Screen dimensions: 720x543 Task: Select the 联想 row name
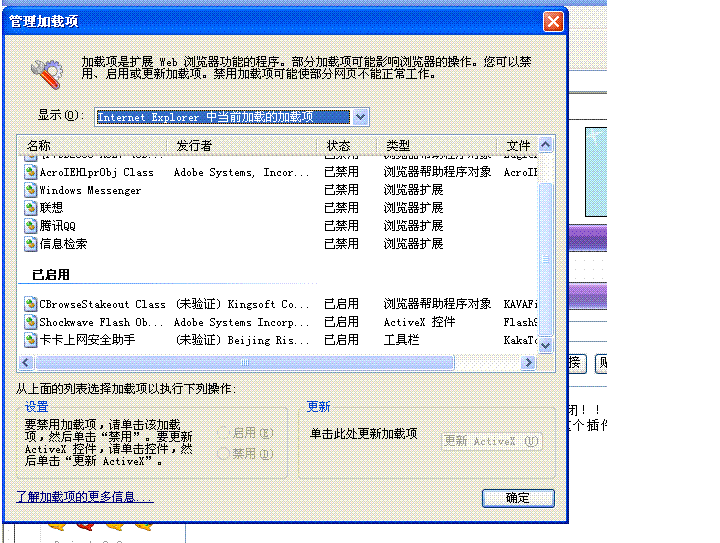click(x=51, y=208)
